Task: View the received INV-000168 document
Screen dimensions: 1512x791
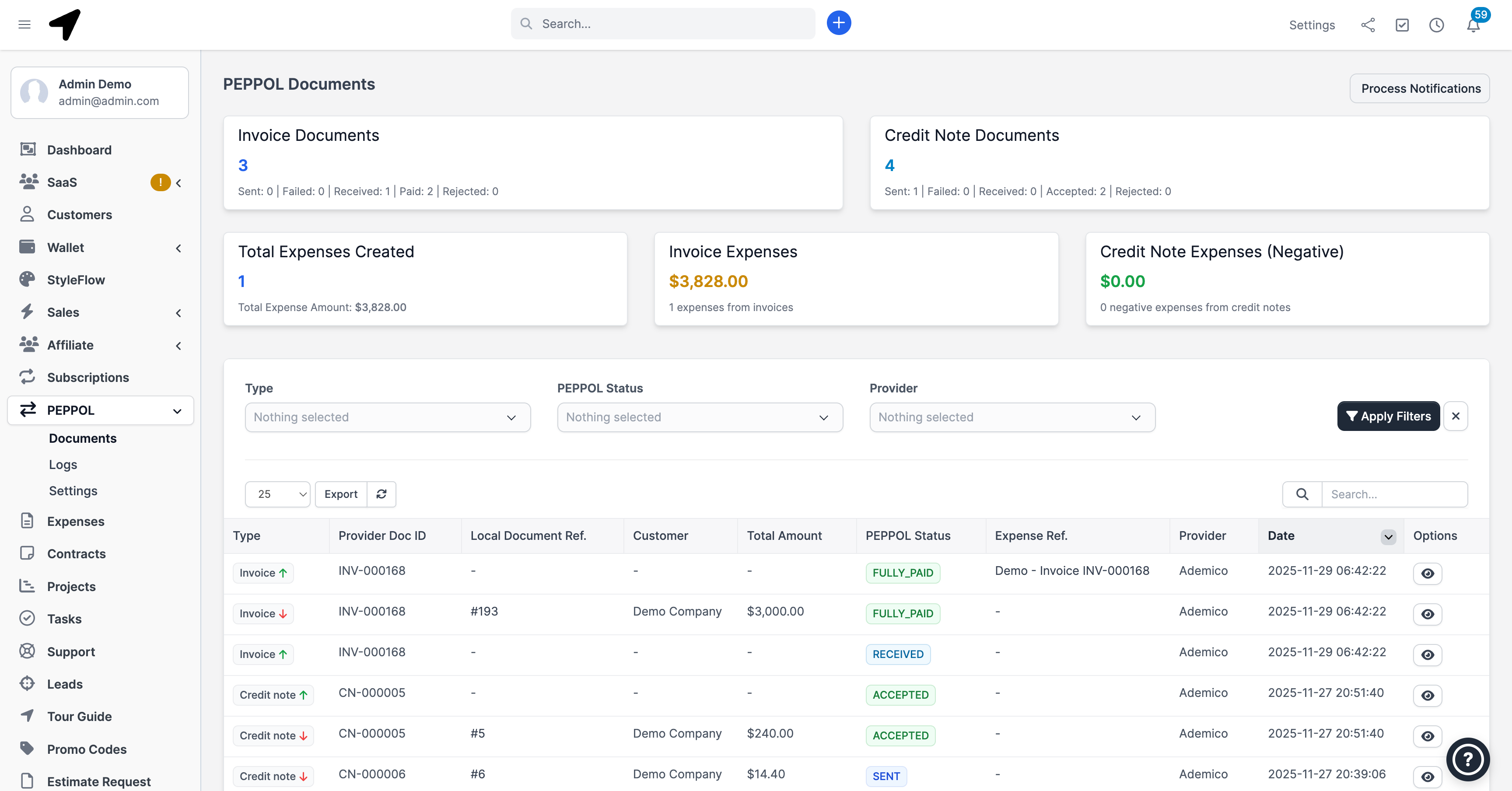Action: (x=1428, y=655)
